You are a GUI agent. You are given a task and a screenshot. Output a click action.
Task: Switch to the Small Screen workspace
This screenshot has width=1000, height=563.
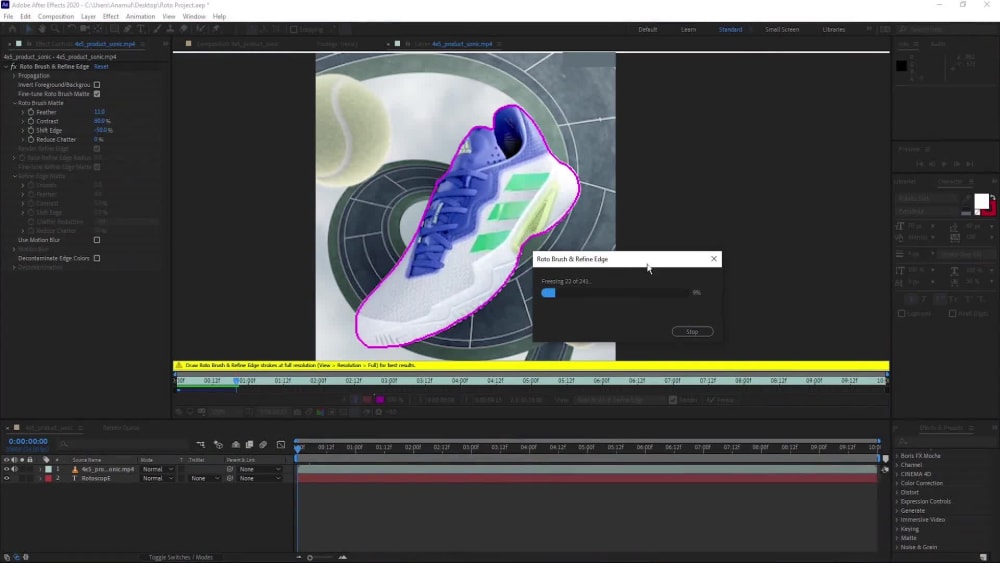point(782,29)
